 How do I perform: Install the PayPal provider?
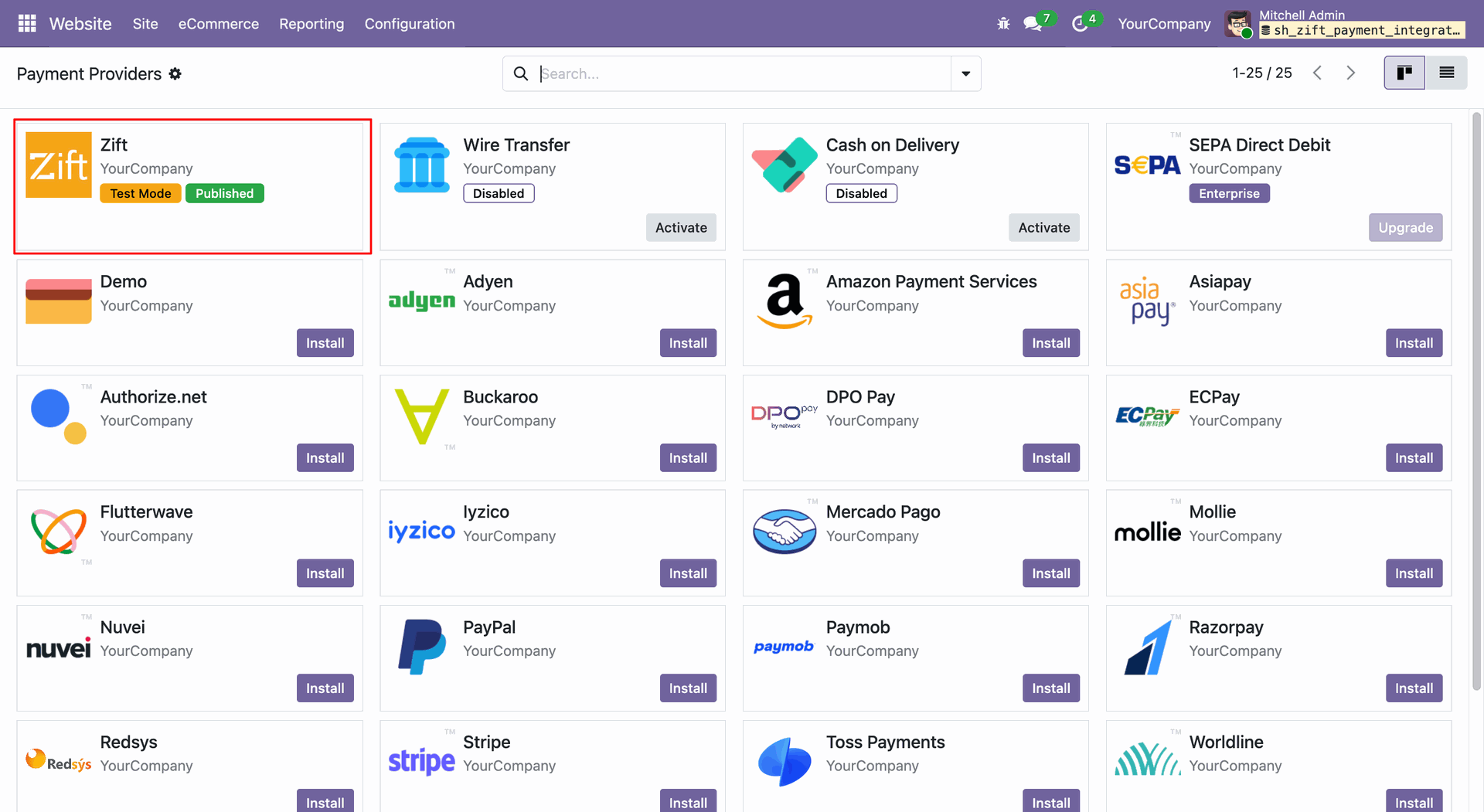688,688
